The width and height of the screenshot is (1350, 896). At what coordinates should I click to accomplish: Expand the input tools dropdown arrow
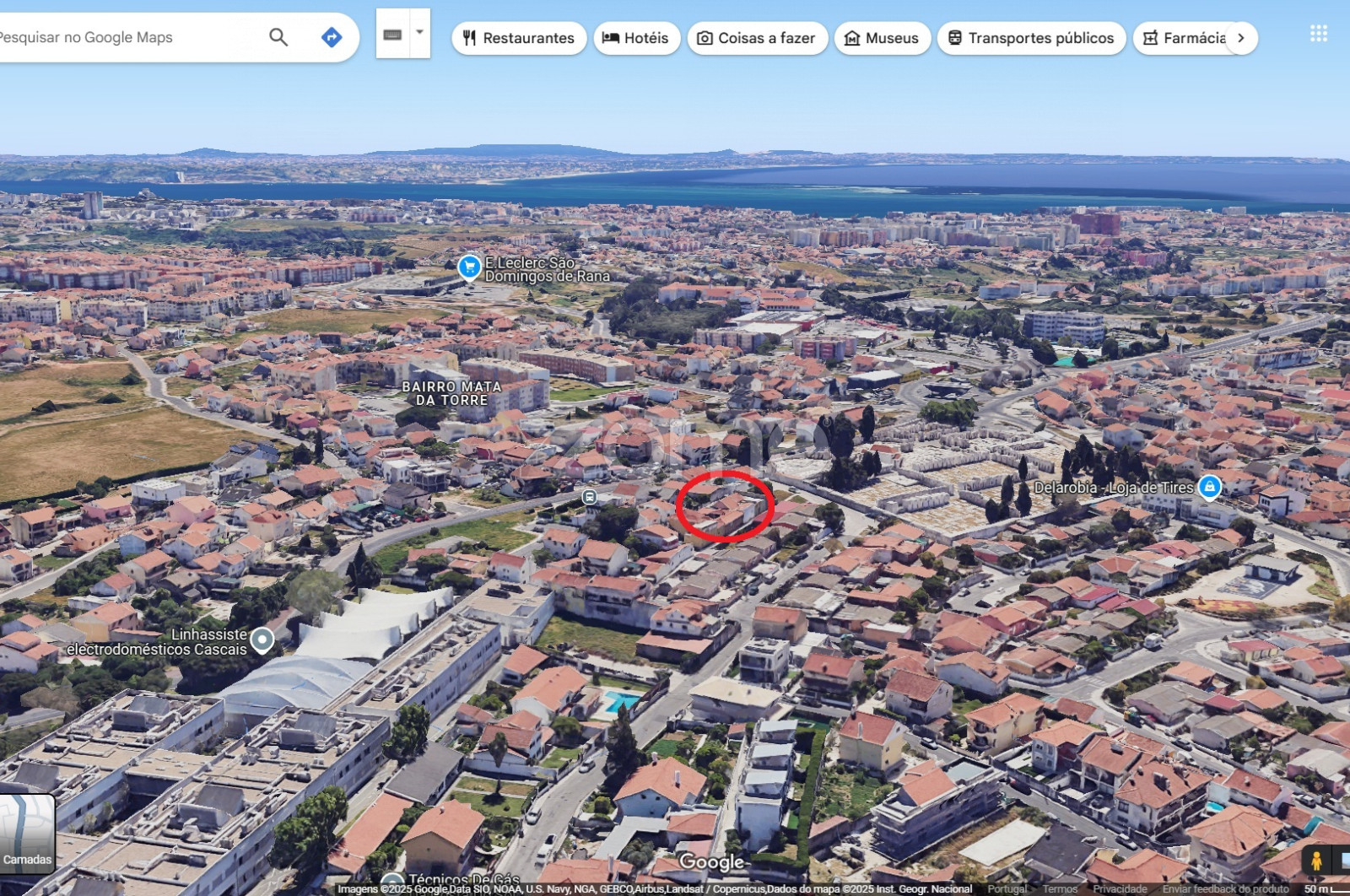(x=420, y=34)
